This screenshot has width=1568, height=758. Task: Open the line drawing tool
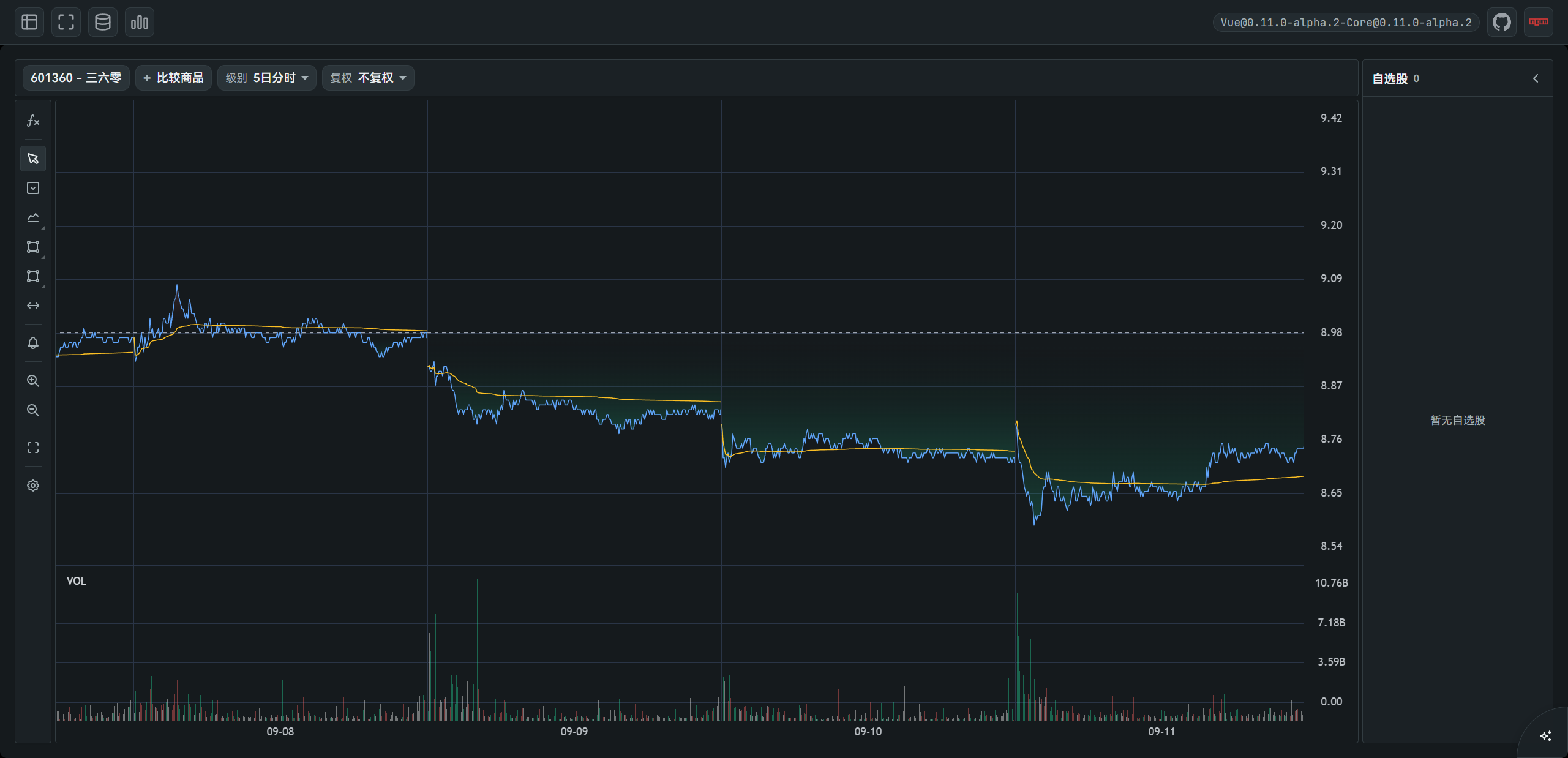tap(33, 217)
